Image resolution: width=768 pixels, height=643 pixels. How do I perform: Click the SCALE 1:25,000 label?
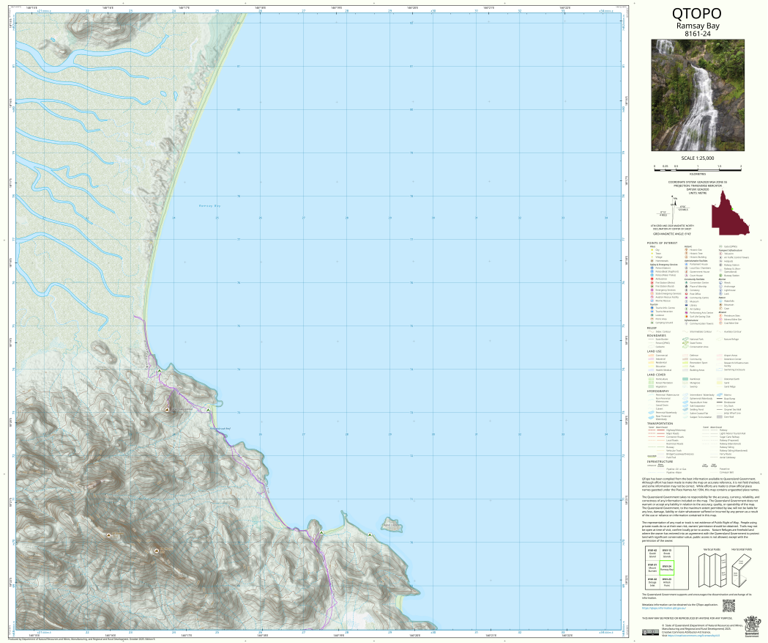697,158
